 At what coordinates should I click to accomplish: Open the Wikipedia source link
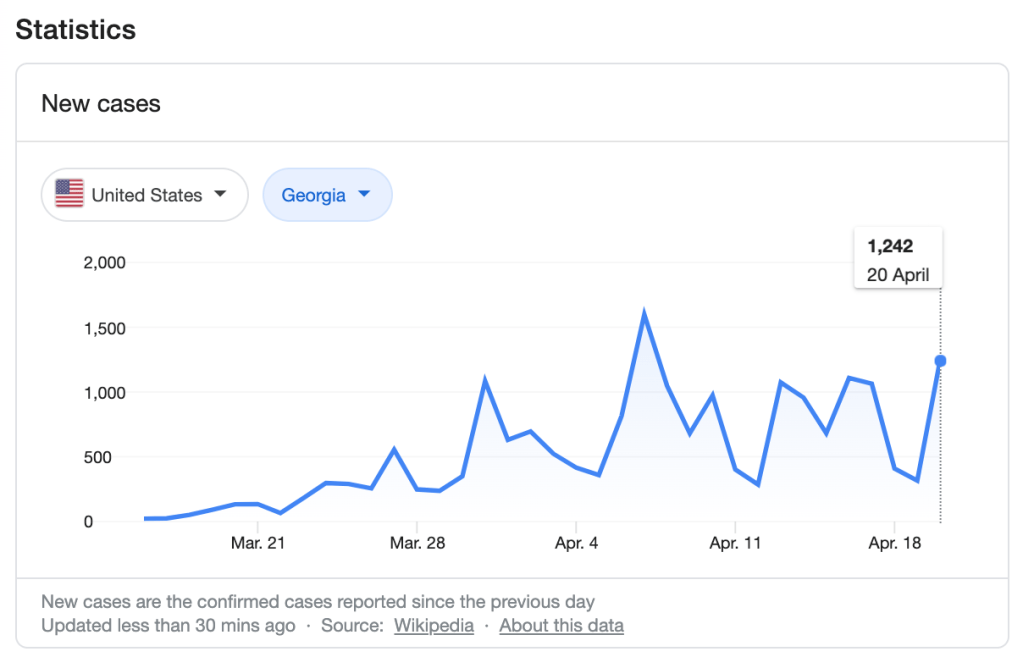click(433, 626)
